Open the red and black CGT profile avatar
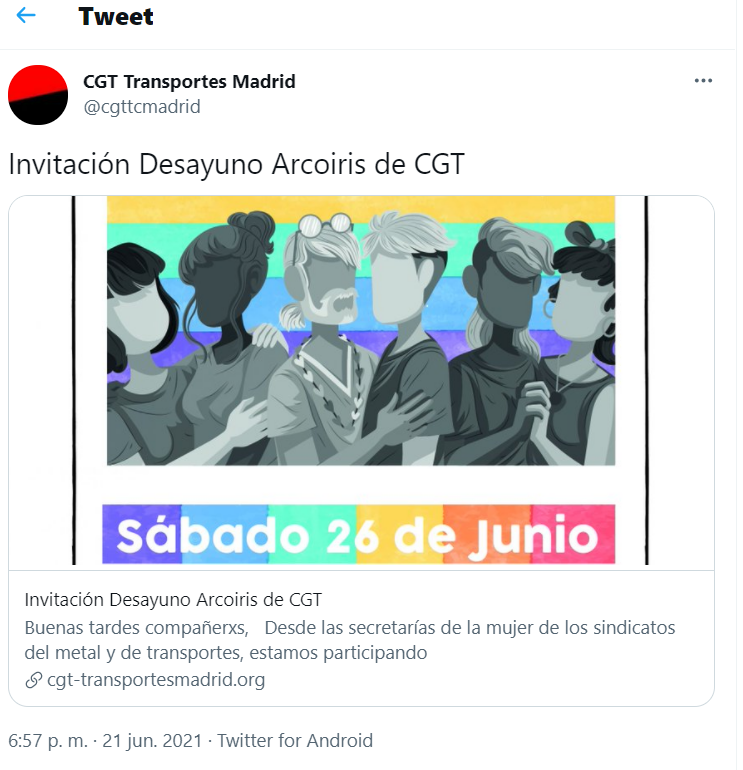Image resolution: width=743 pixels, height=770 pixels. (38, 95)
